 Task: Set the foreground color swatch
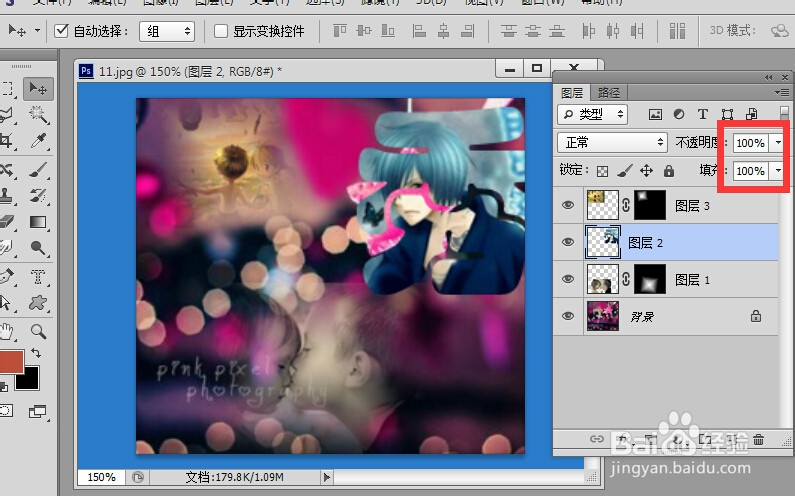(10, 361)
